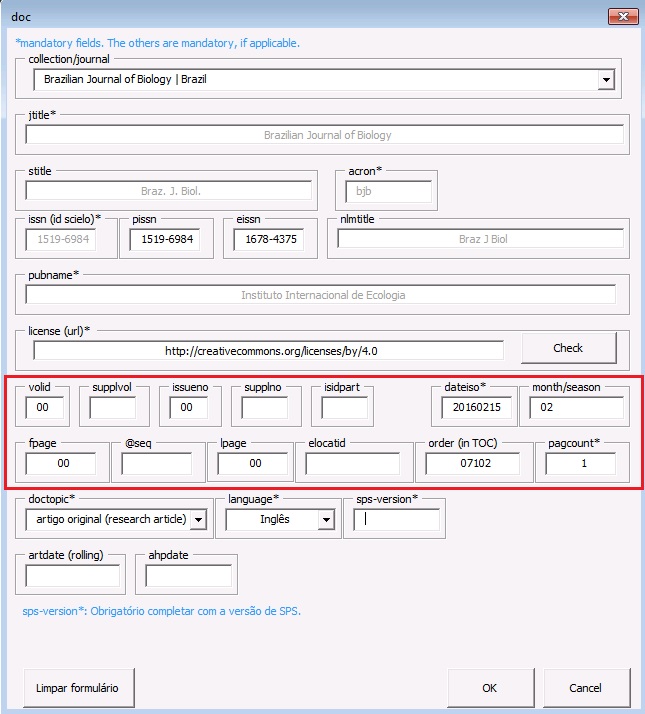Image resolution: width=645 pixels, height=714 pixels.
Task: Click the Limpar formulário button
Action: click(77, 688)
